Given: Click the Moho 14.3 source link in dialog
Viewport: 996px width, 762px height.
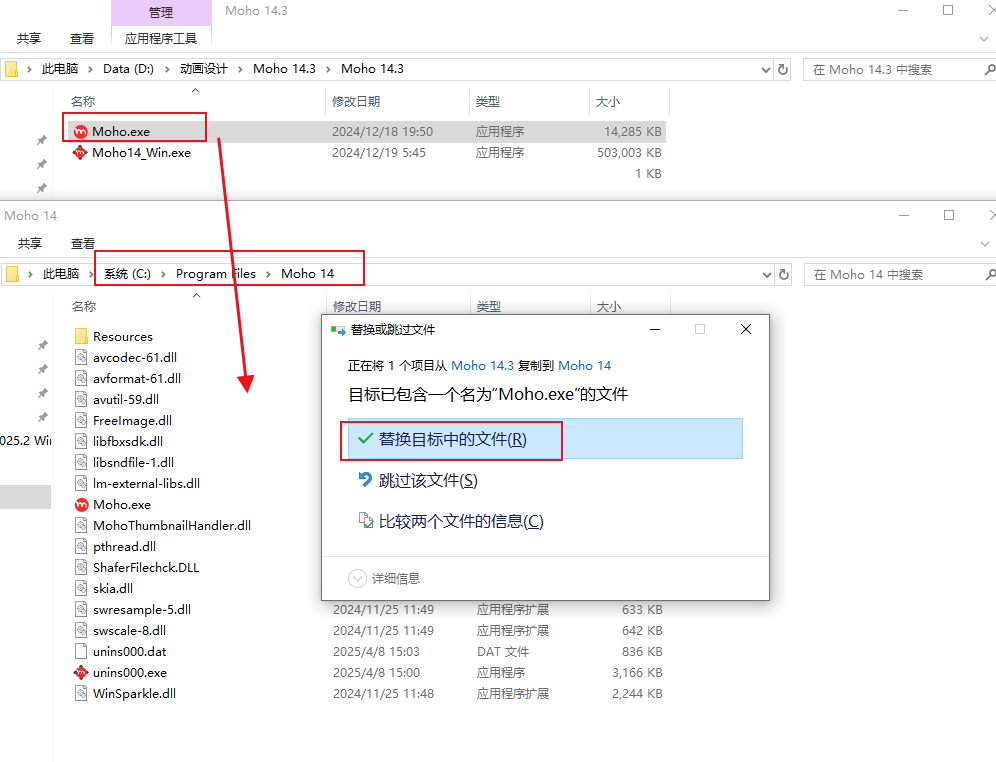Looking at the screenshot, I should tap(482, 366).
